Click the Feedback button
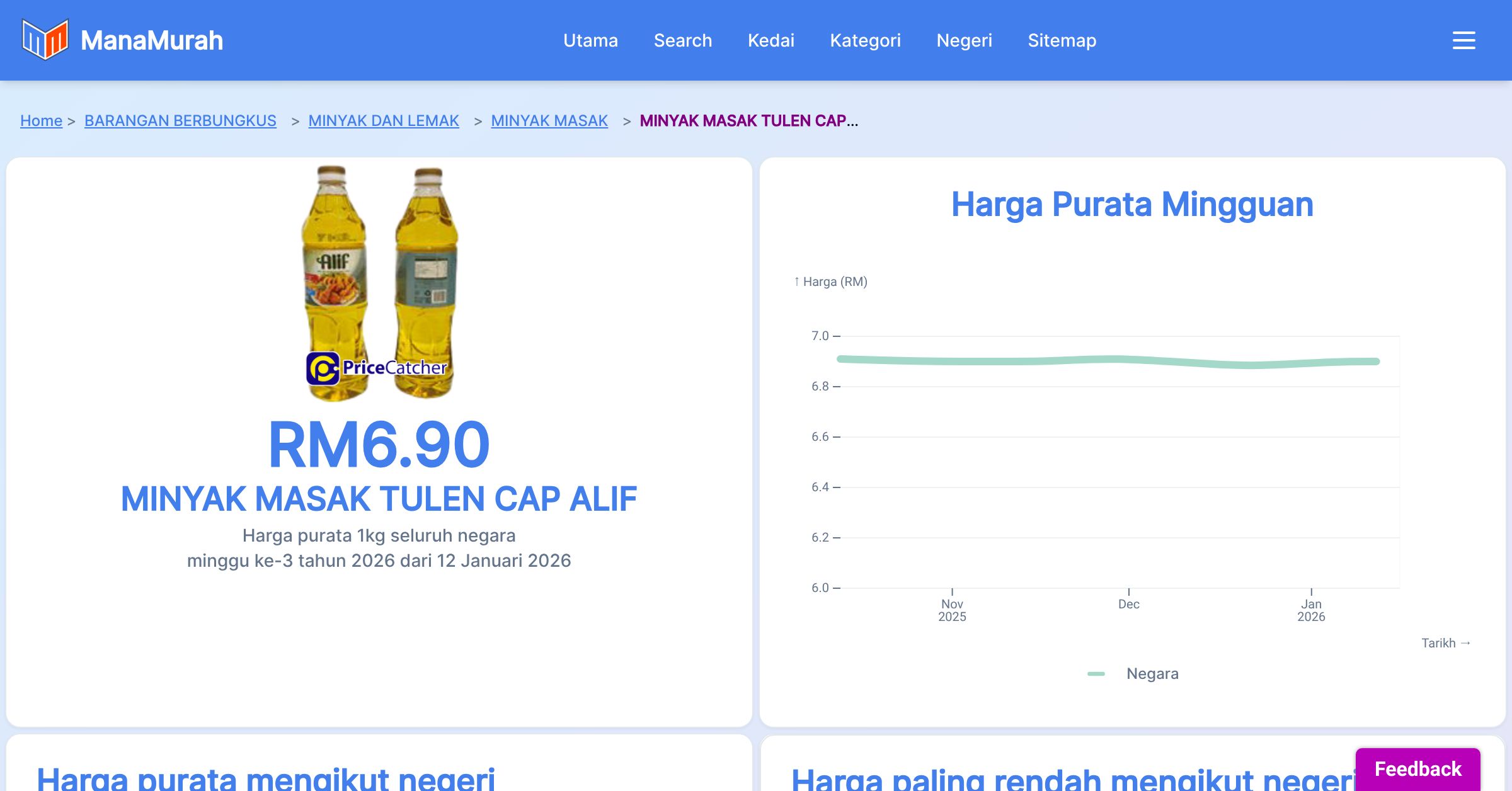The width and height of the screenshot is (1512, 791). [x=1417, y=768]
